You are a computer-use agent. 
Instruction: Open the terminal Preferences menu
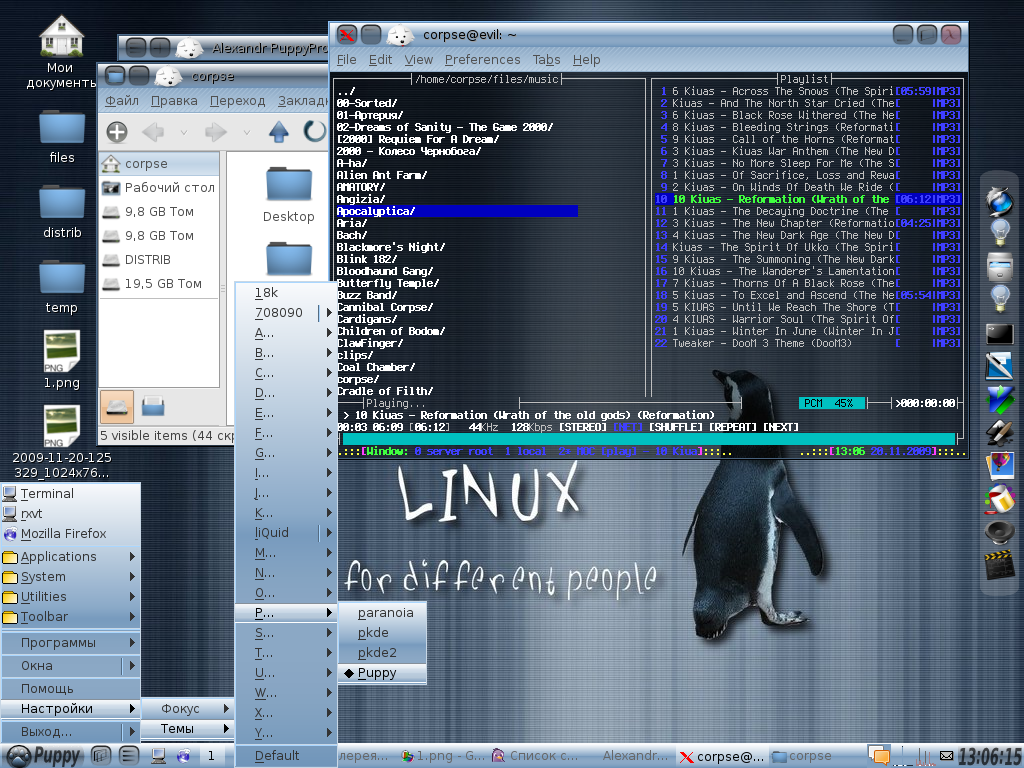482,59
